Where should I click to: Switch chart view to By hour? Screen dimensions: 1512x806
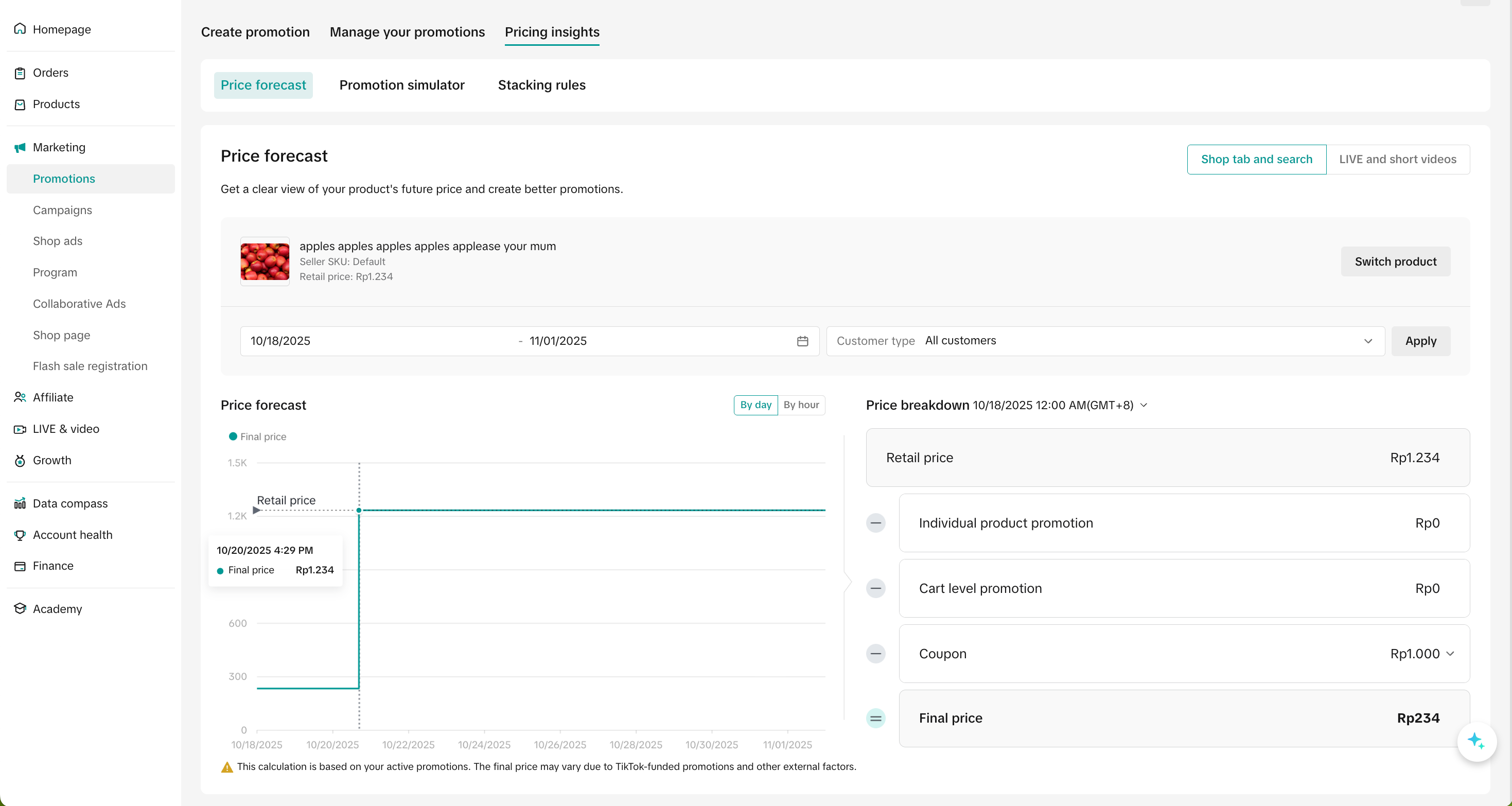click(x=801, y=405)
